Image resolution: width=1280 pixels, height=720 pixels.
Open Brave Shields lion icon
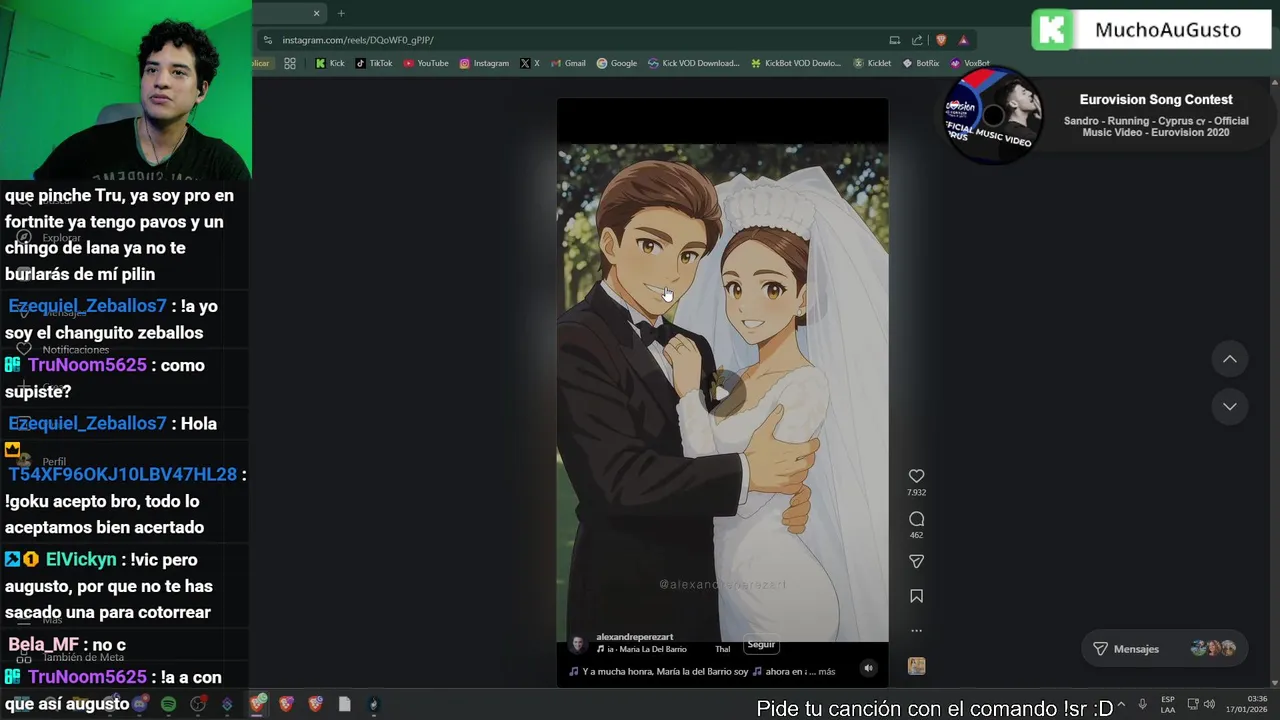coord(941,40)
